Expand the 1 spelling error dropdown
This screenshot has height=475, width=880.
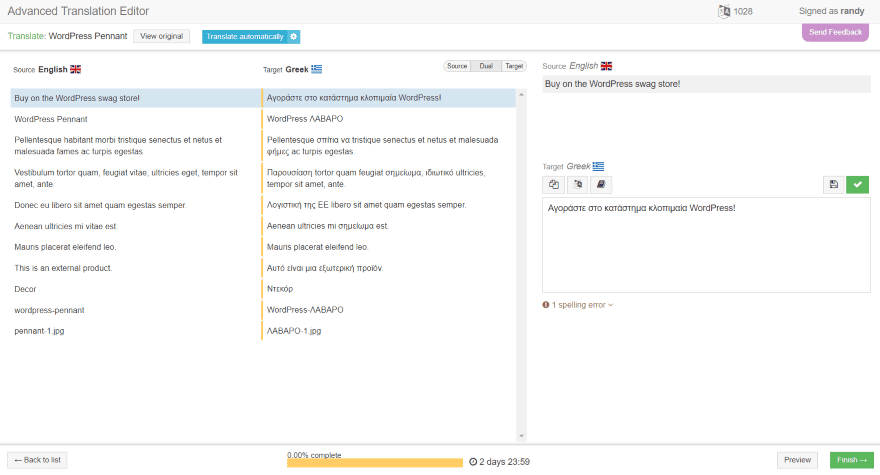point(582,305)
